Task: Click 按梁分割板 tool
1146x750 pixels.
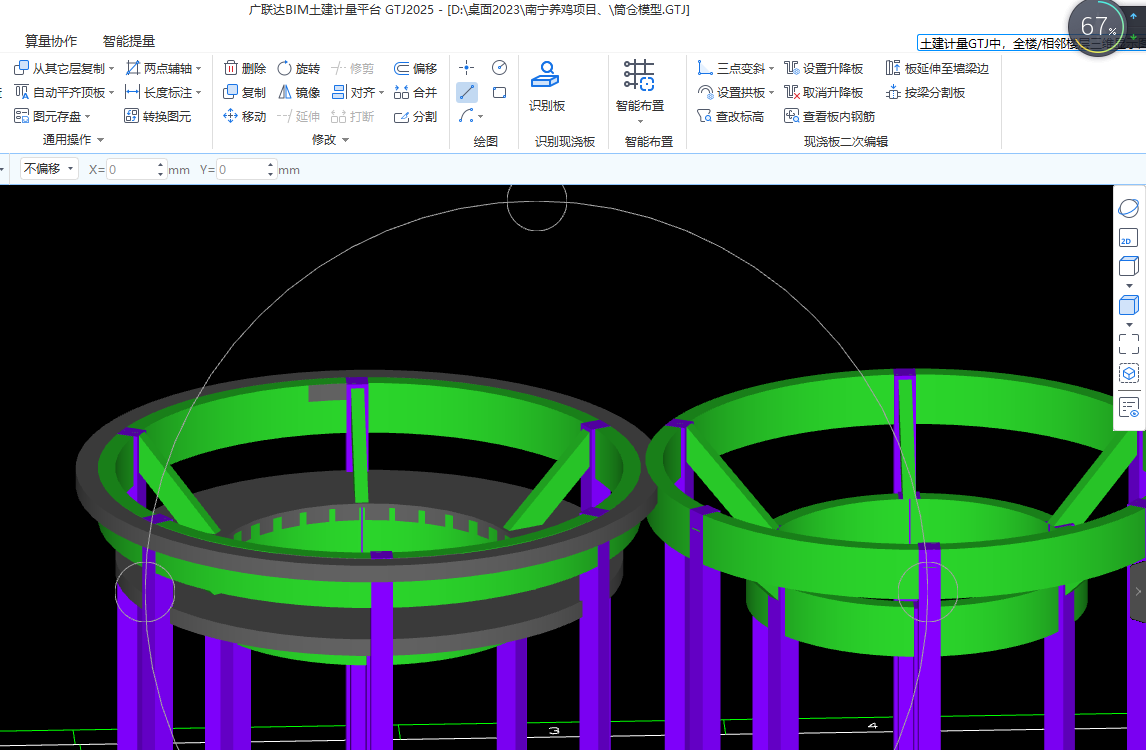Action: click(x=925, y=92)
